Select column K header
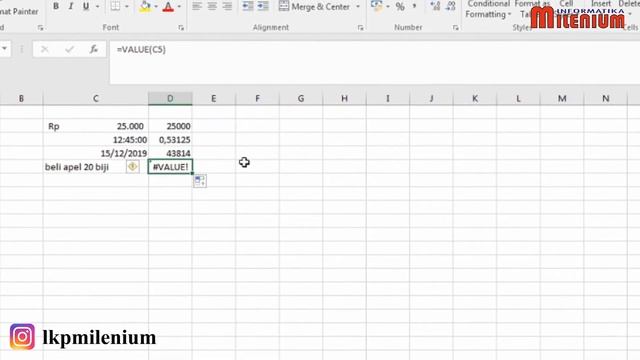This screenshot has height=360, width=640. (x=475, y=98)
